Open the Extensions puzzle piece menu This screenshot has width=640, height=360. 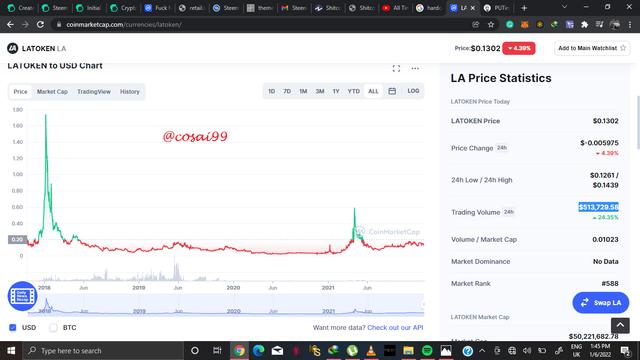click(584, 24)
